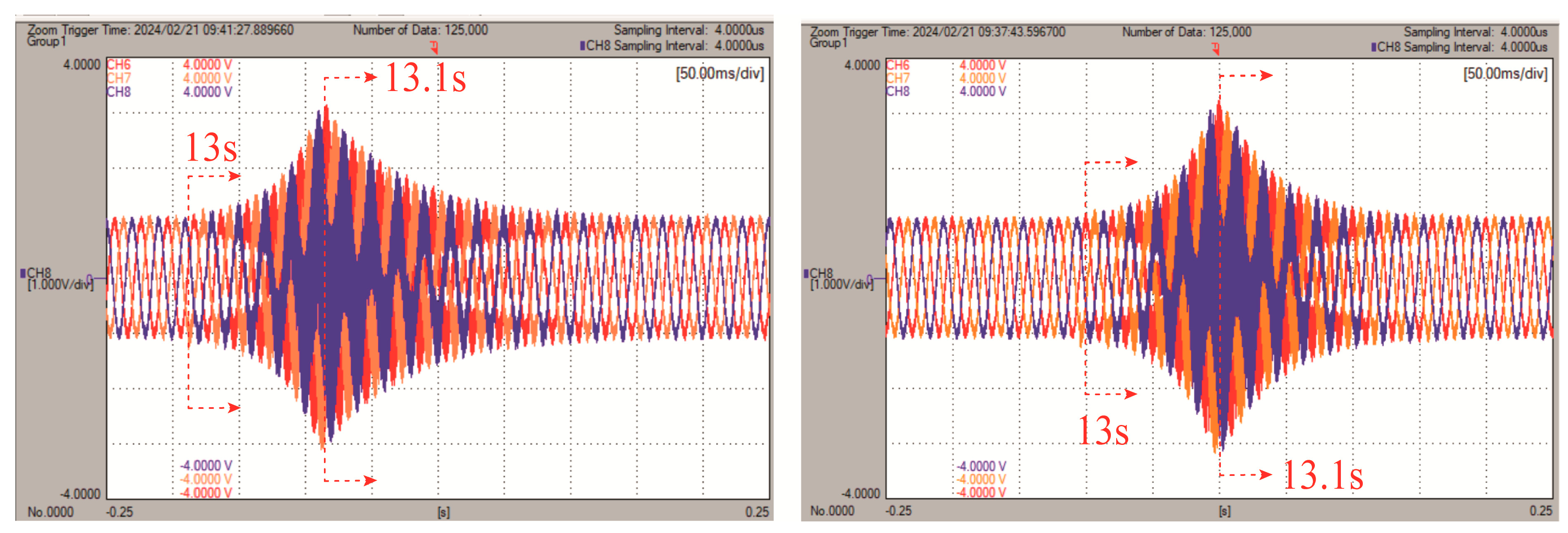Click the red trigger marker above right waveform

coord(1216,48)
